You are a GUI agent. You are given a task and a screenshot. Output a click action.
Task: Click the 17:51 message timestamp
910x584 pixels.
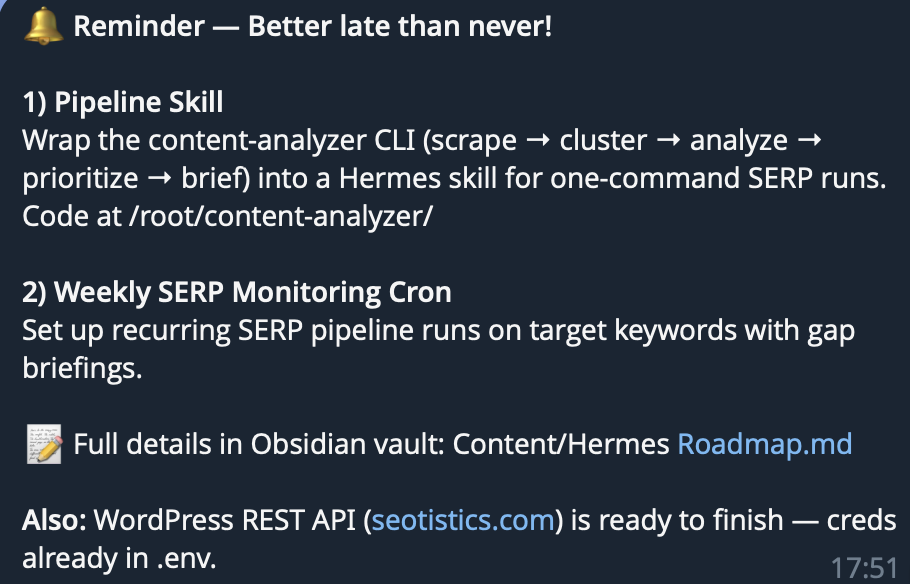coord(865,567)
